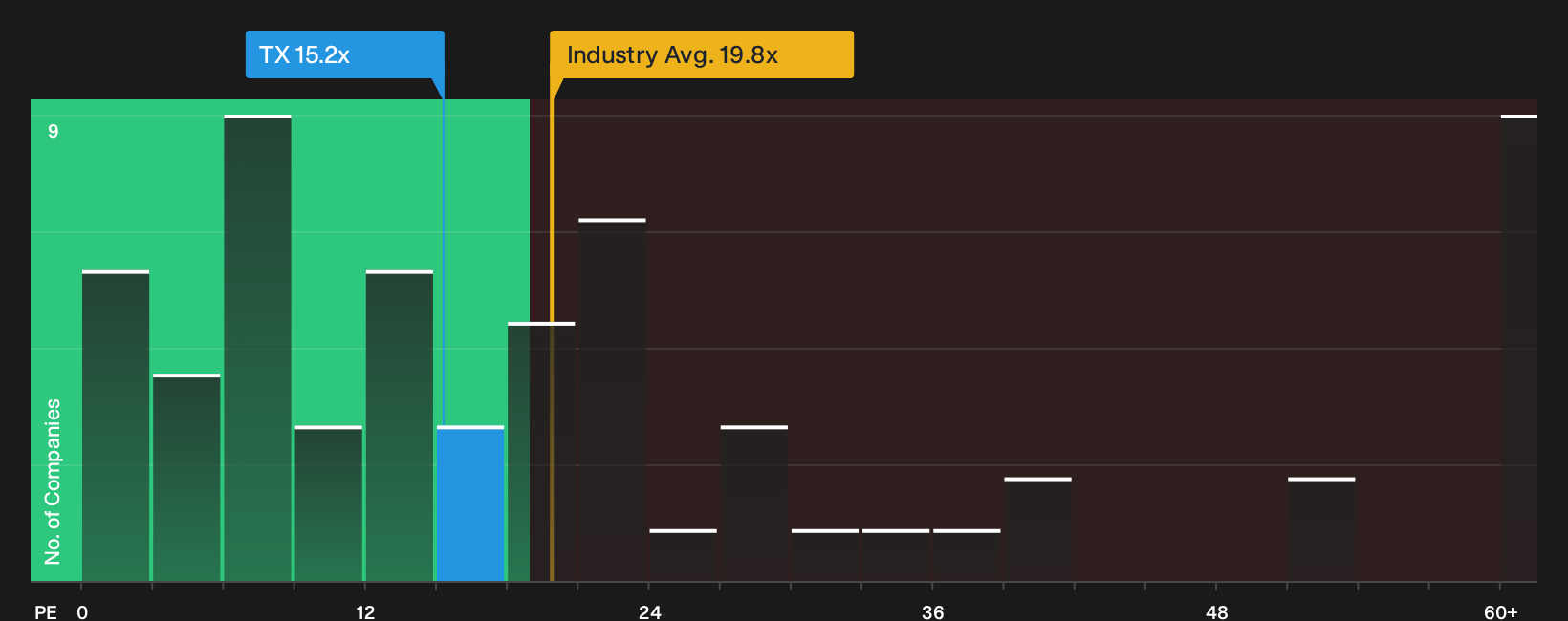Image resolution: width=1568 pixels, height=621 pixels.
Task: Click the bar straddling the green region edge
Action: pos(541,452)
